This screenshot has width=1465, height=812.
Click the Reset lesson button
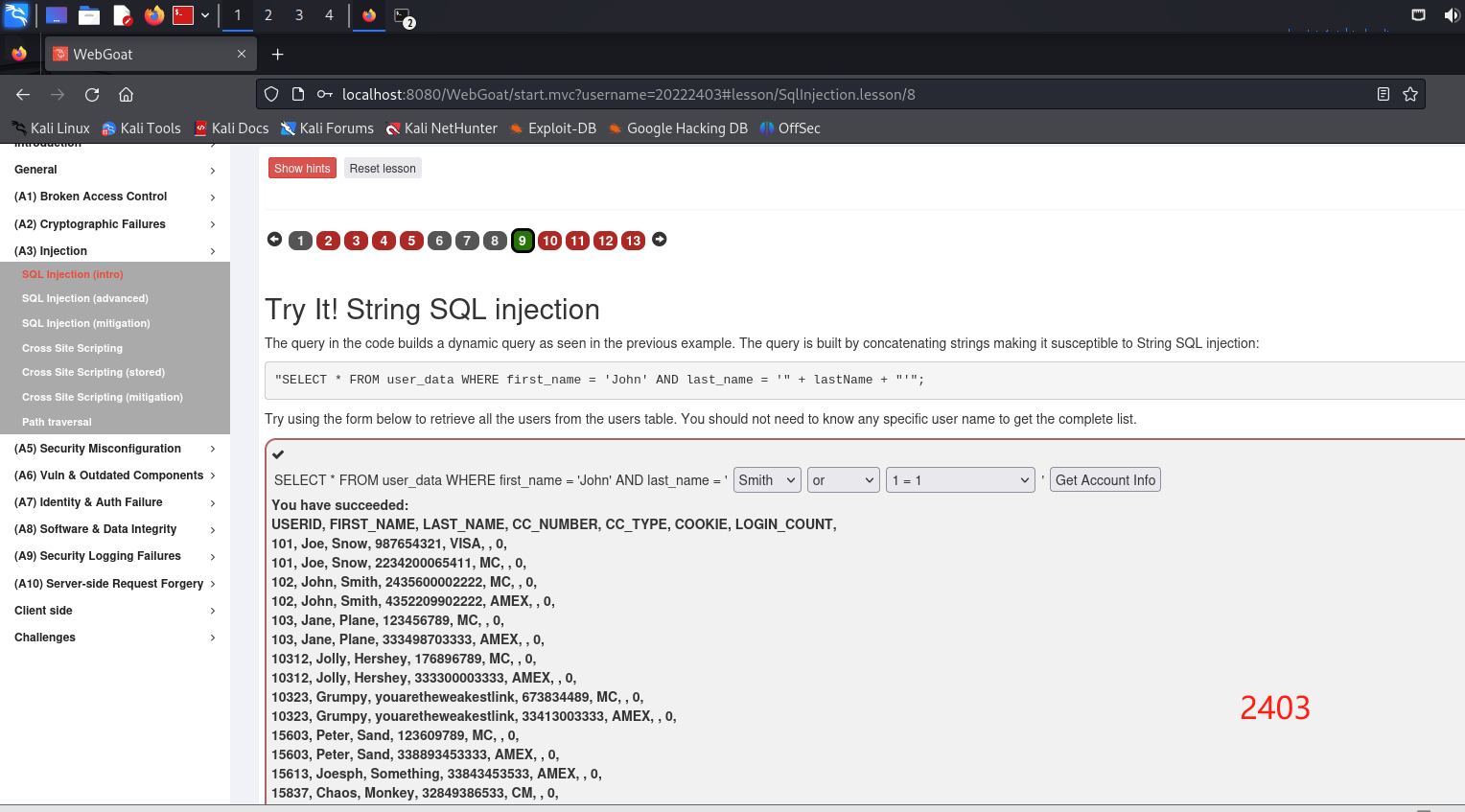[x=383, y=169]
